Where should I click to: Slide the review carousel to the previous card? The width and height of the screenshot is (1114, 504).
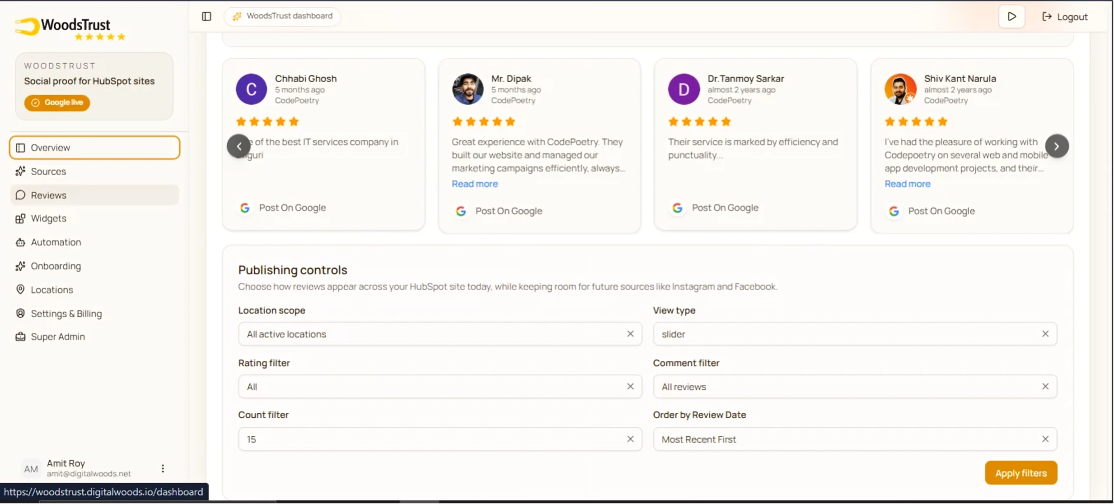click(239, 146)
